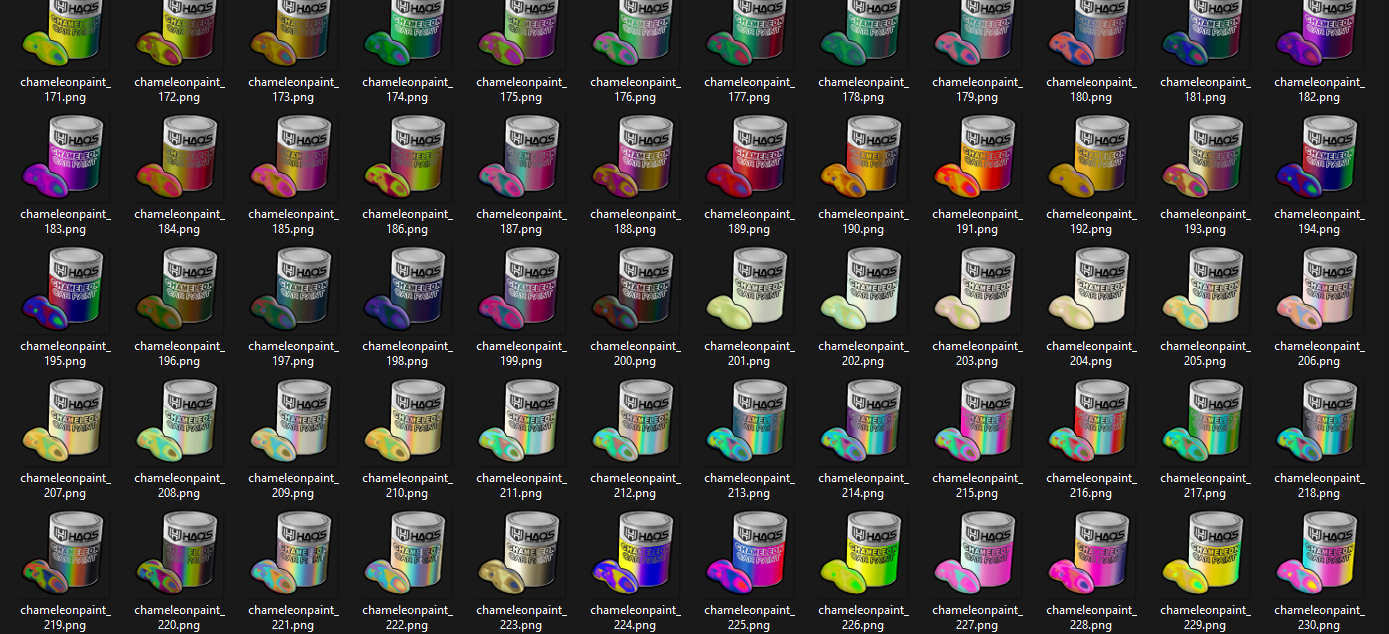The image size is (1389, 634).
Task: Select the chameleonpaint_204.png file name
Action: (1091, 354)
